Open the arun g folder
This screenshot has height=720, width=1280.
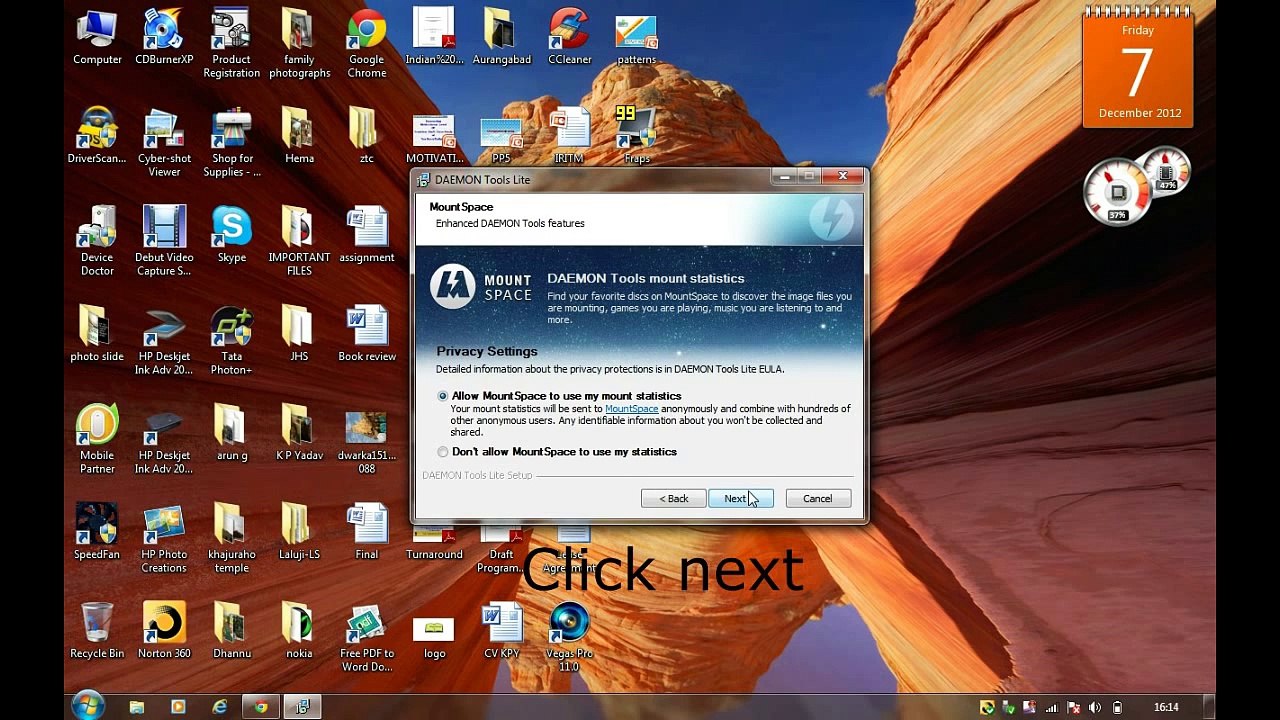pos(231,433)
